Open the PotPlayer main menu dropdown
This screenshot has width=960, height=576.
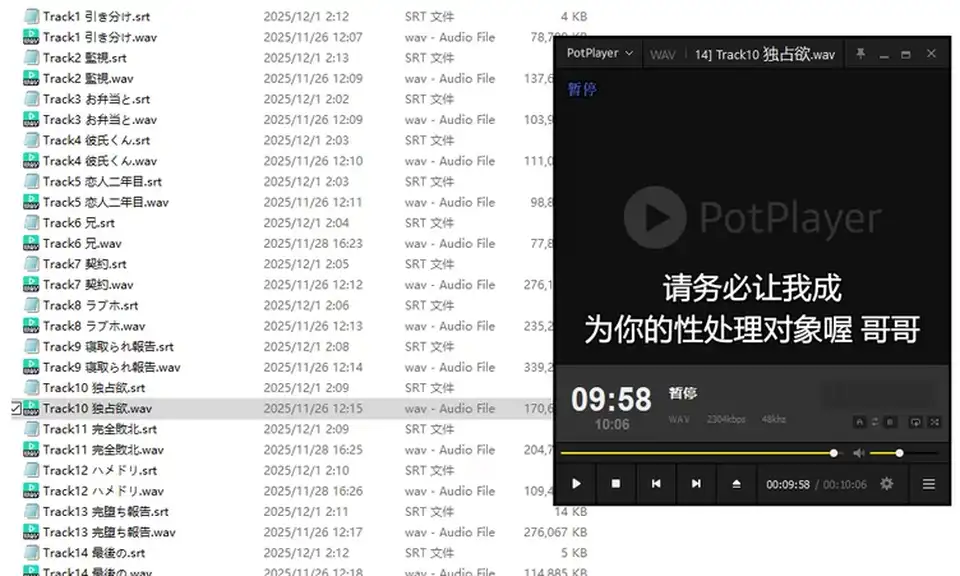coord(599,53)
